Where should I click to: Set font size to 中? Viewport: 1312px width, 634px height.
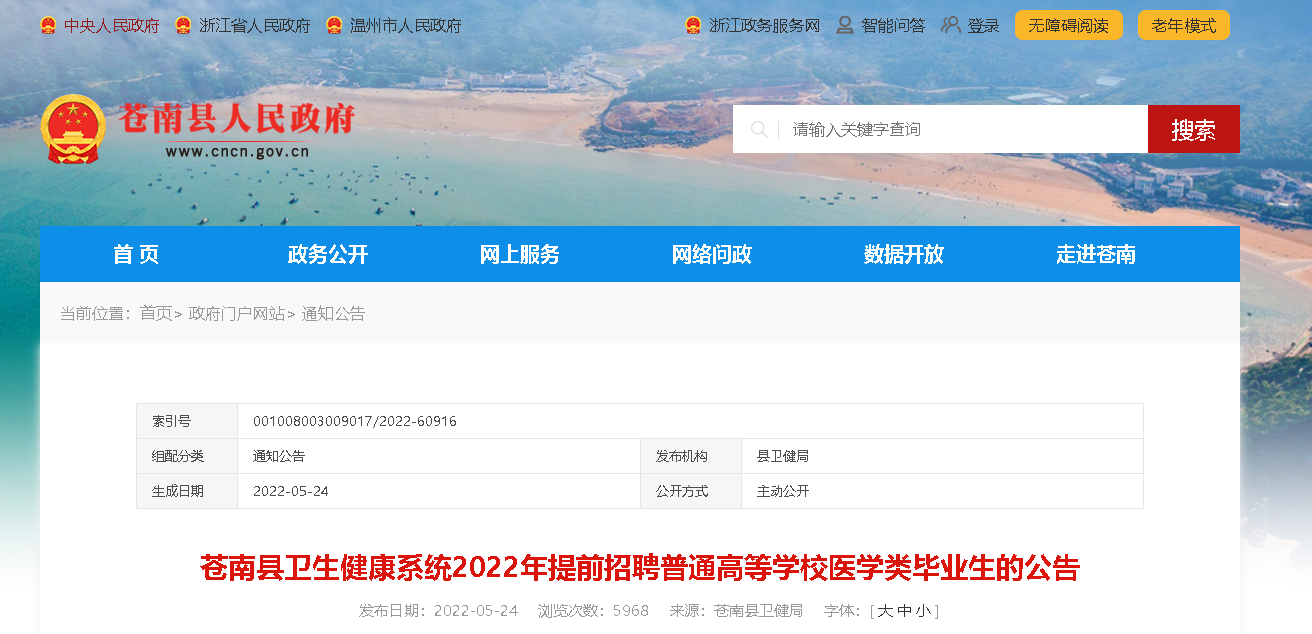click(x=904, y=611)
